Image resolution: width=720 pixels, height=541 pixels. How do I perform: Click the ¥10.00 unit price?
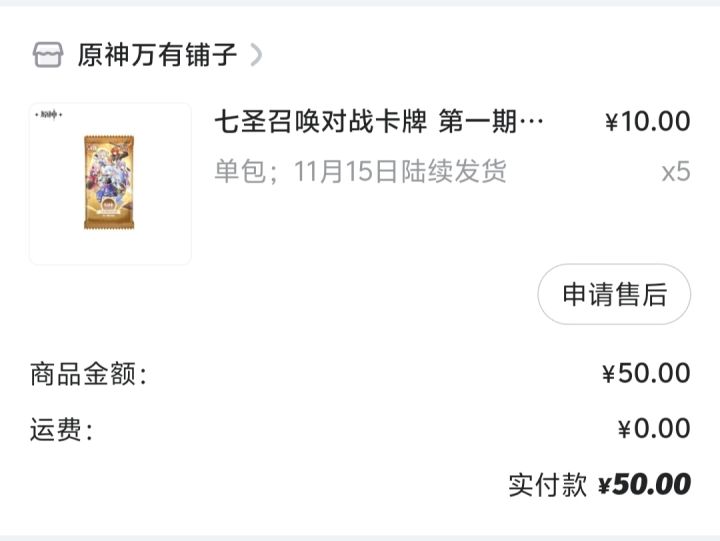coord(648,122)
